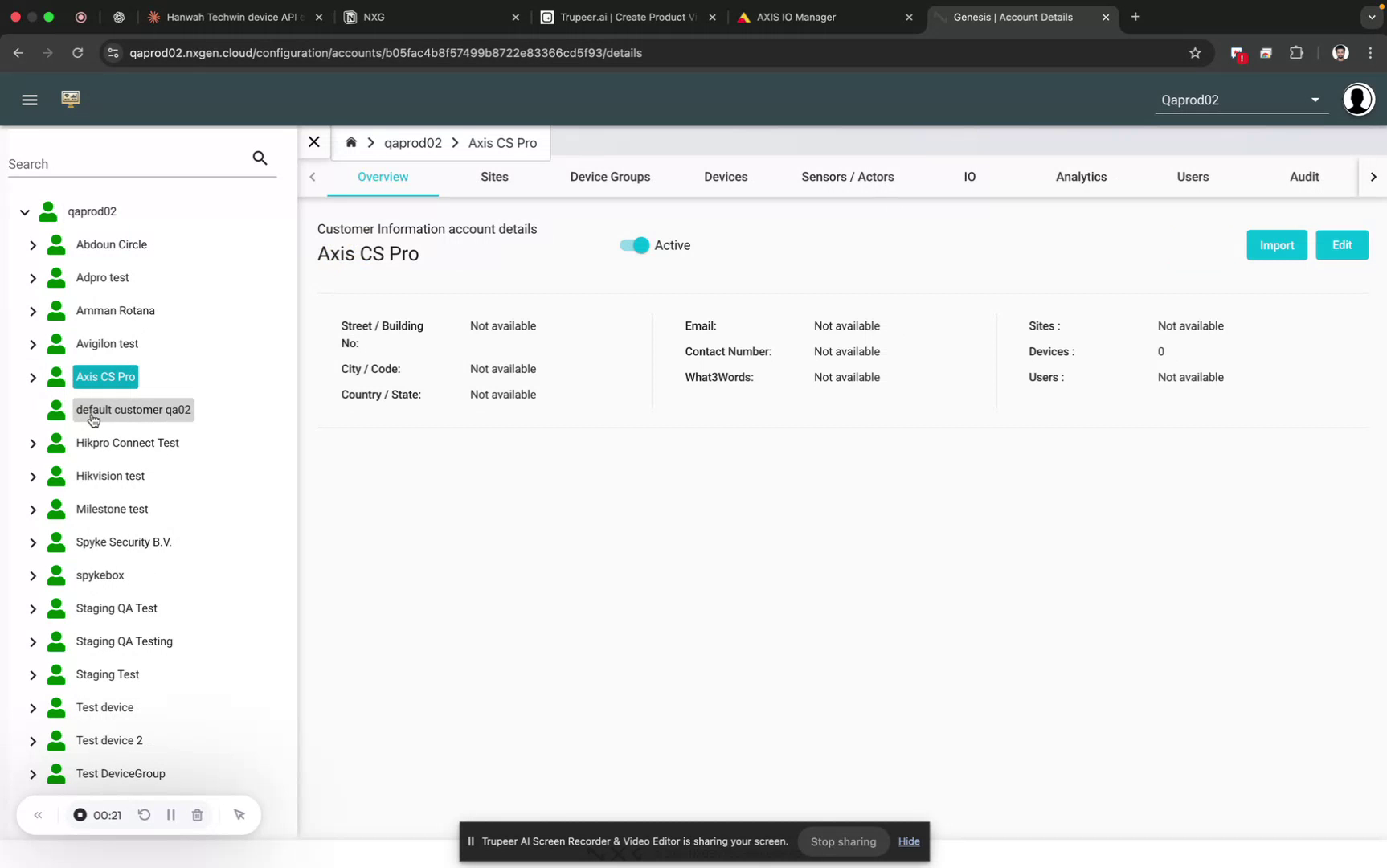Click Stop sharing in the banner
The width and height of the screenshot is (1387, 868).
click(x=842, y=841)
